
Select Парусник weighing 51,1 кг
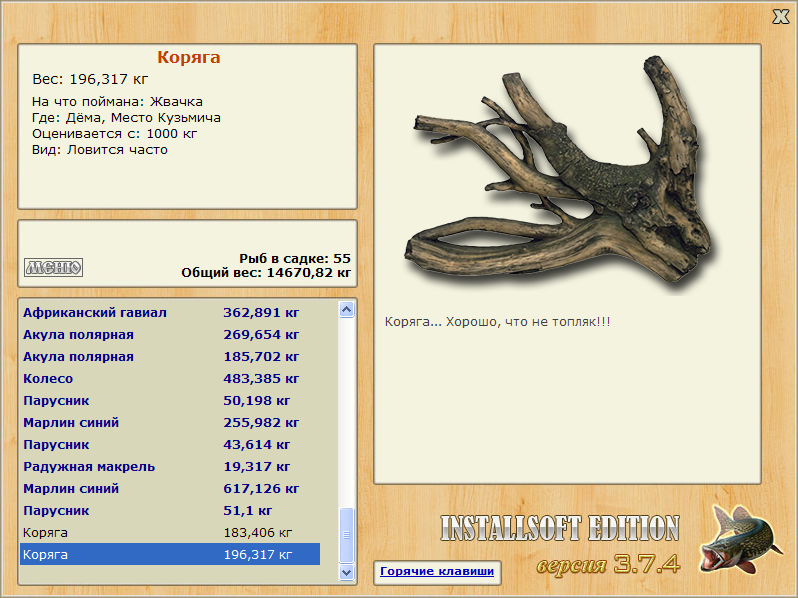coord(170,510)
